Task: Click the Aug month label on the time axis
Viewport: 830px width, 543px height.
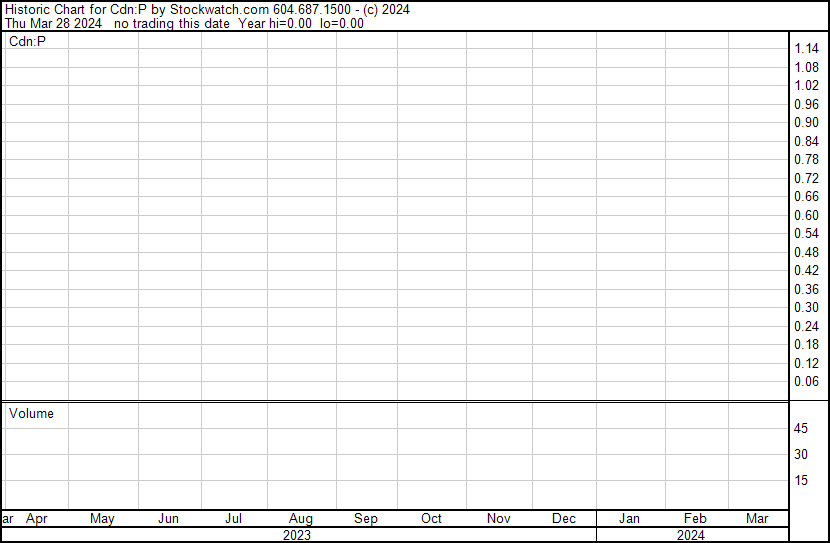Action: 301,519
